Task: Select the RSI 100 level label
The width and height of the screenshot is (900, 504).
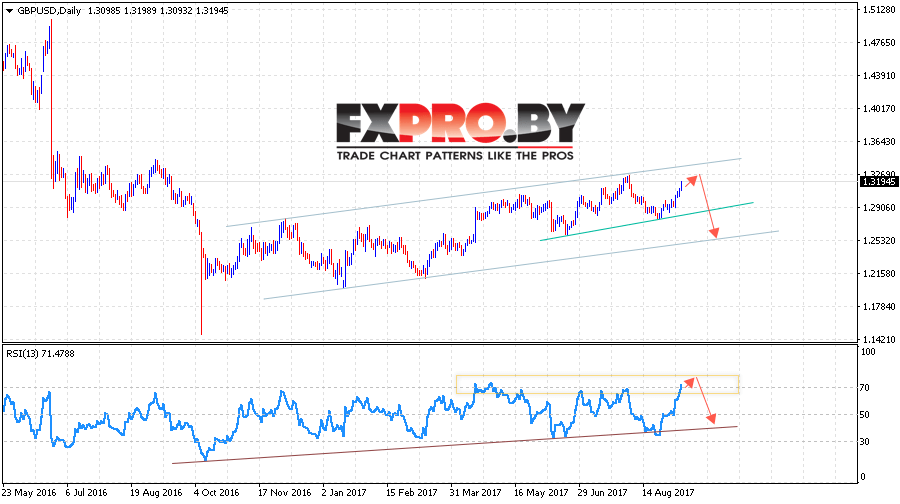Action: pos(868,351)
